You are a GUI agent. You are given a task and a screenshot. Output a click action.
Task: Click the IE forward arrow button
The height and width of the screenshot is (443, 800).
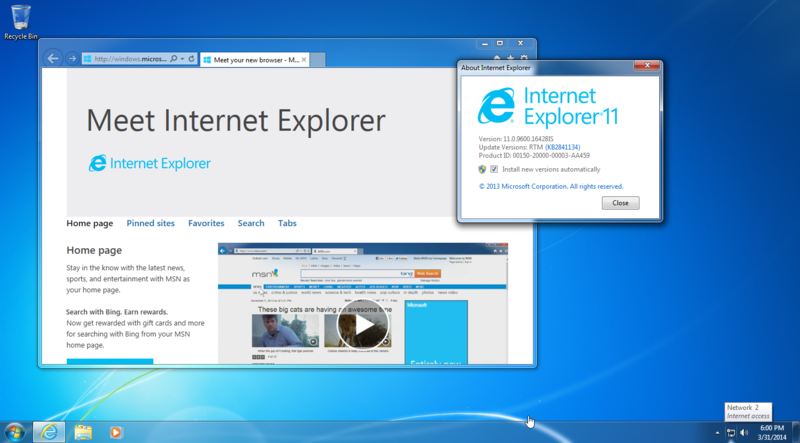pos(72,59)
